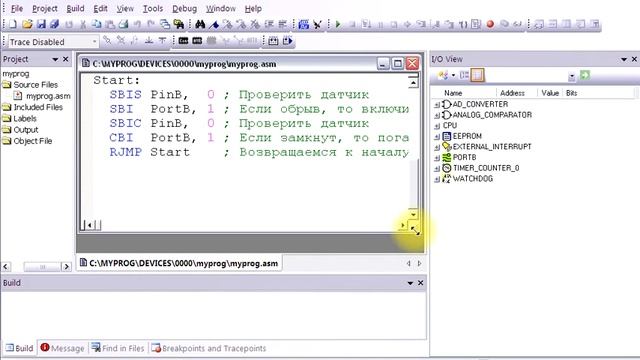Click the PORTB port icon
The width and height of the screenshot is (640, 360).
[x=447, y=157]
